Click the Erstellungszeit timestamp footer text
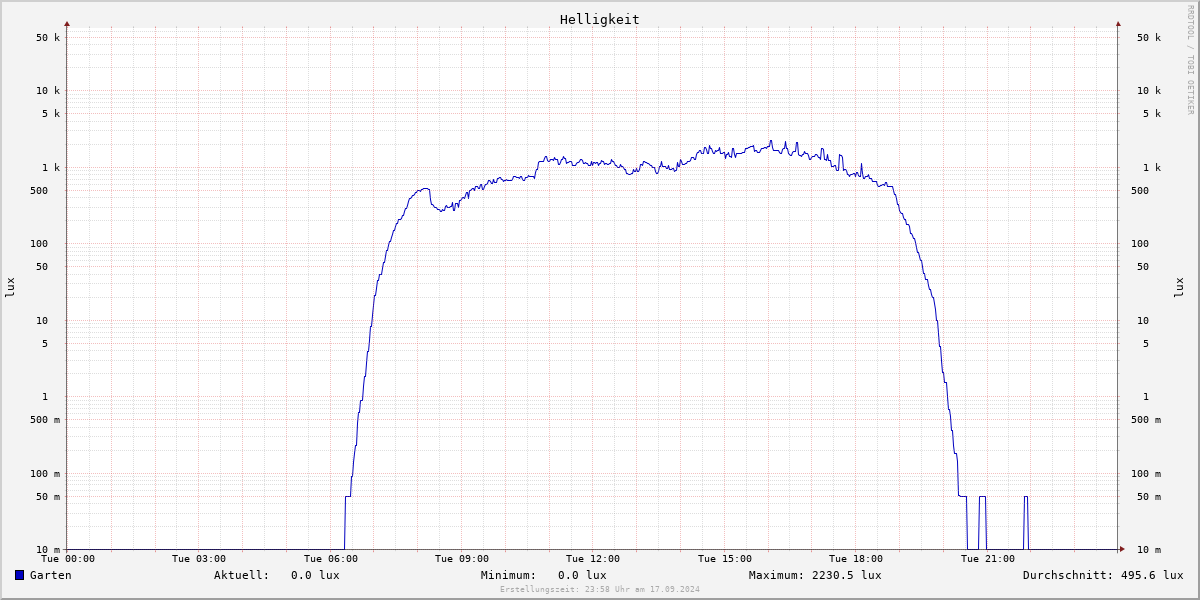 click(x=600, y=589)
